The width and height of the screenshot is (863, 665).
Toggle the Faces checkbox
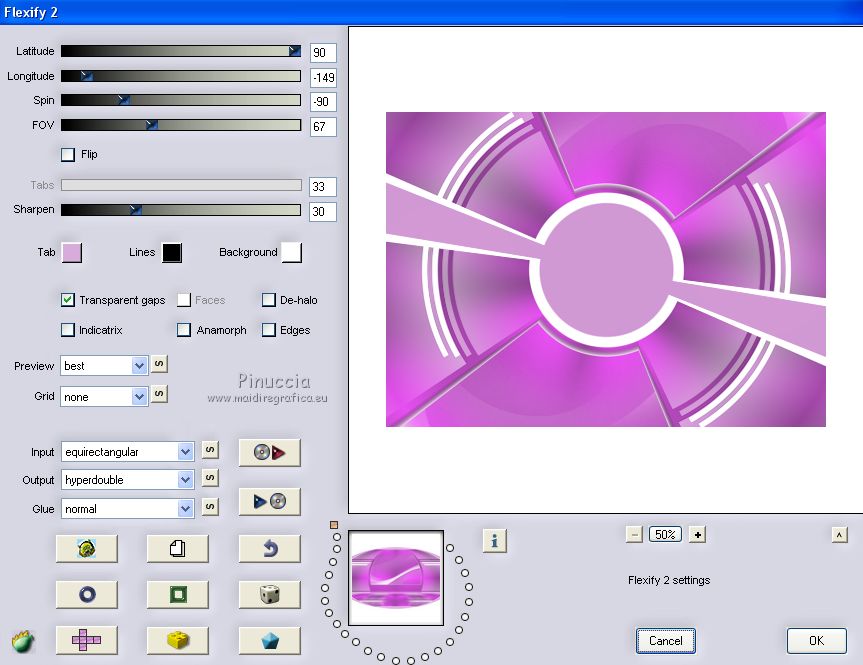click(184, 300)
